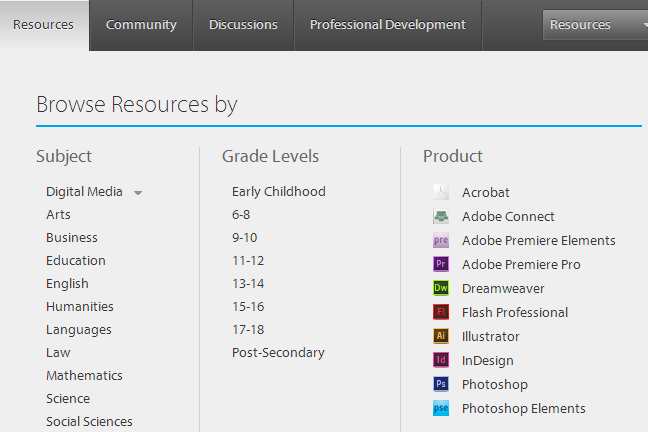Browse Flash Professional resources
This screenshot has height=432, width=648.
515,313
